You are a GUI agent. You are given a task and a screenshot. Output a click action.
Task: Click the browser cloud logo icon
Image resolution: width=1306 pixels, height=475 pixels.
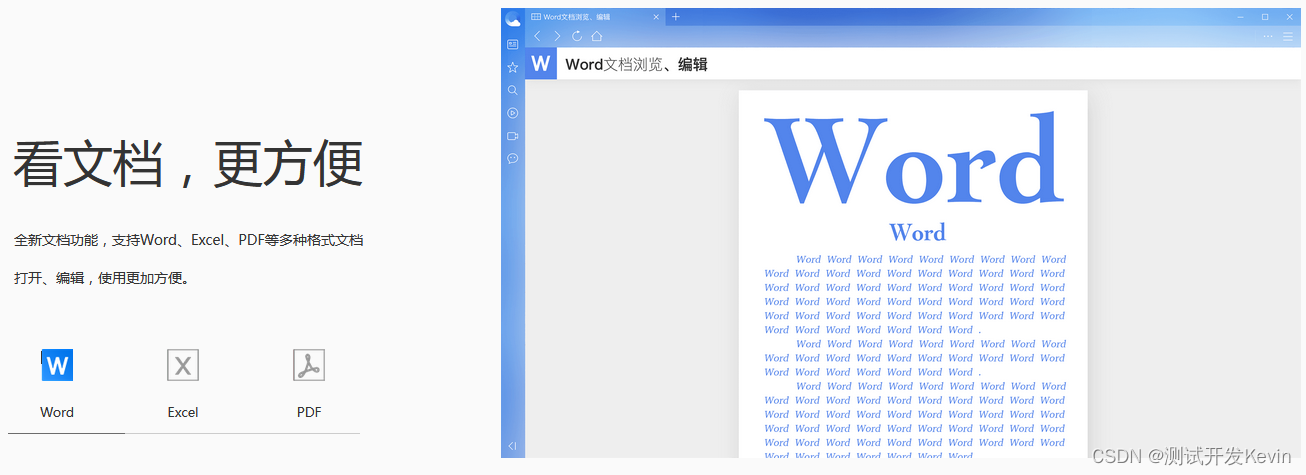(x=513, y=18)
